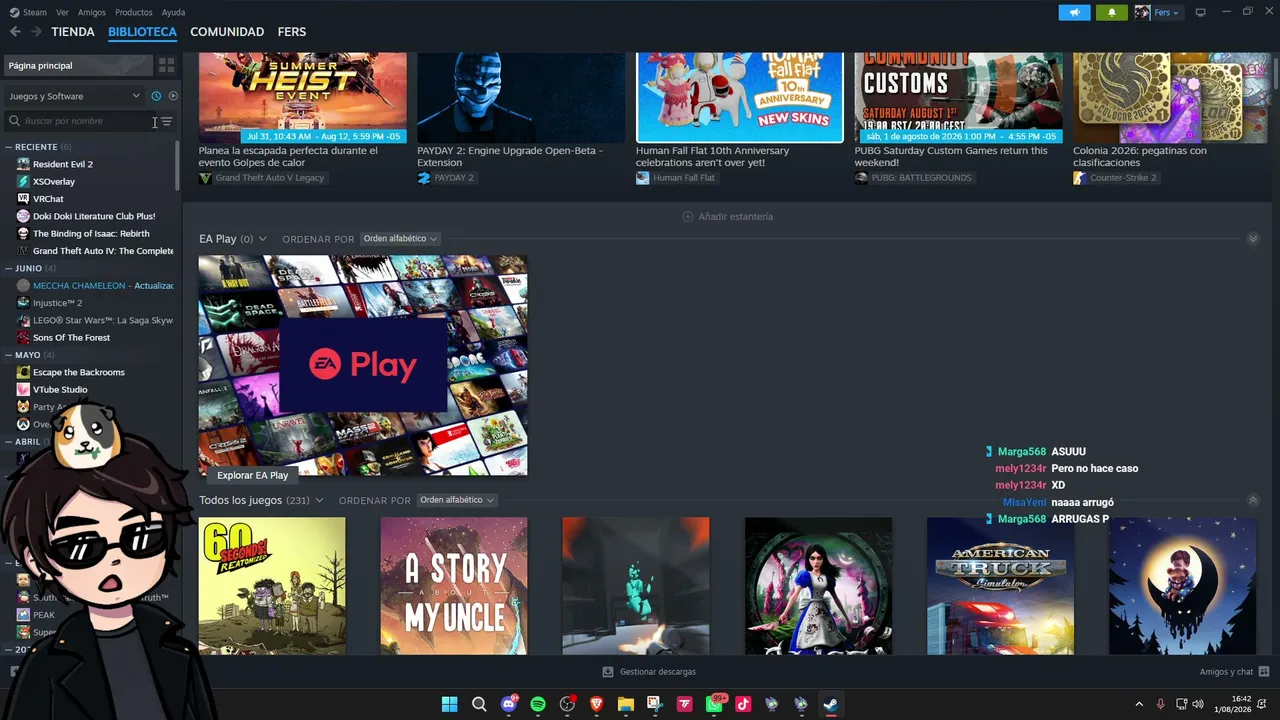Collapse the Todos los juegos shelf chevron
Image resolution: width=1280 pixels, height=720 pixels.
tap(1253, 500)
